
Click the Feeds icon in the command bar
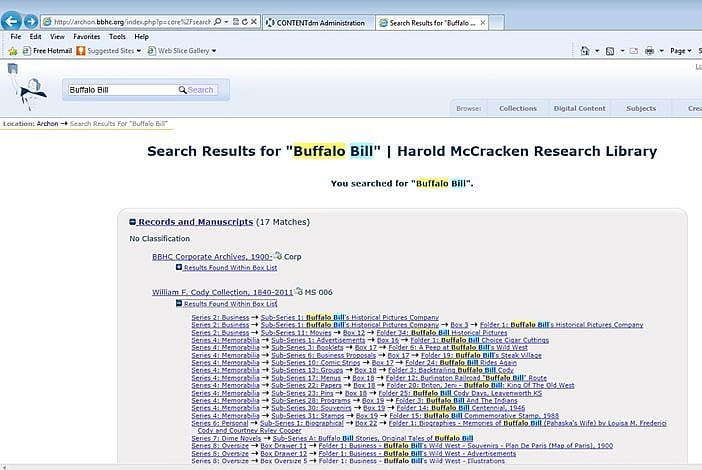coord(610,51)
